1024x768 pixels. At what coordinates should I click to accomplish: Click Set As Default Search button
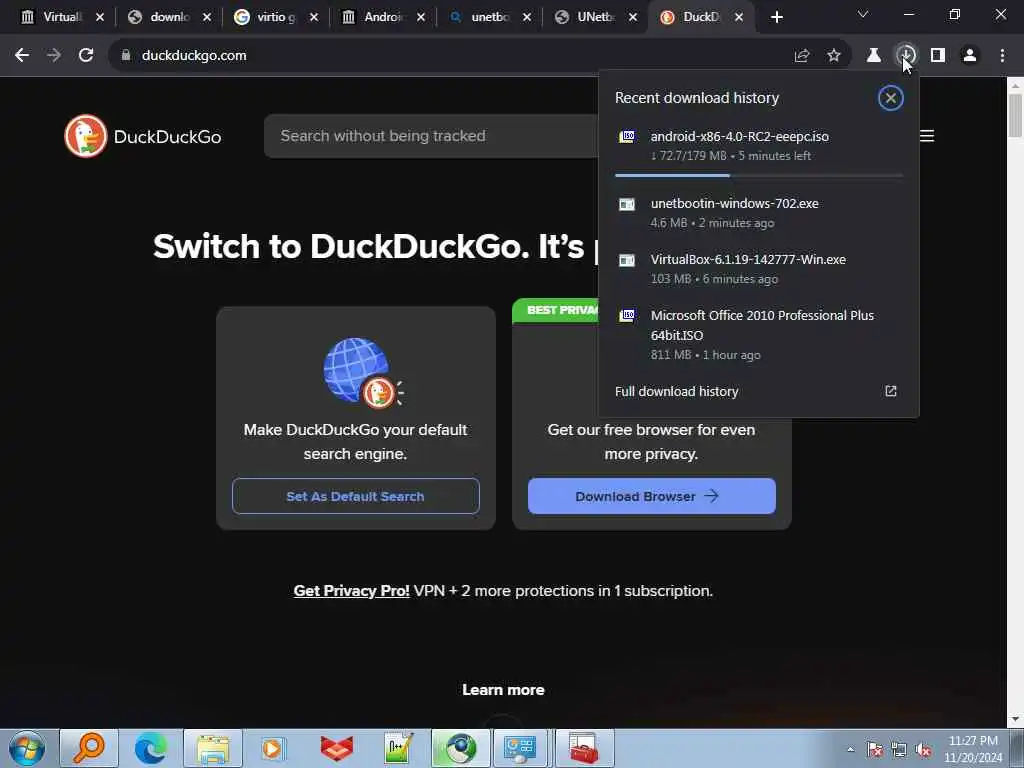point(356,496)
